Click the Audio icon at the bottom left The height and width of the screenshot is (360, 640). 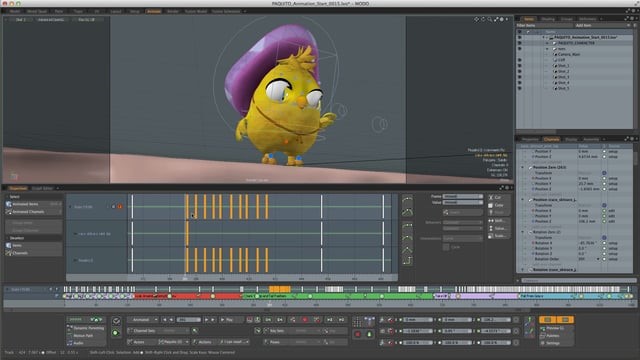(x=69, y=343)
